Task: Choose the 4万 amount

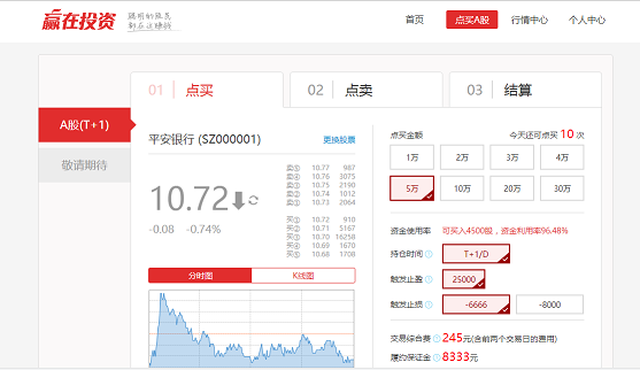Action: click(562, 157)
